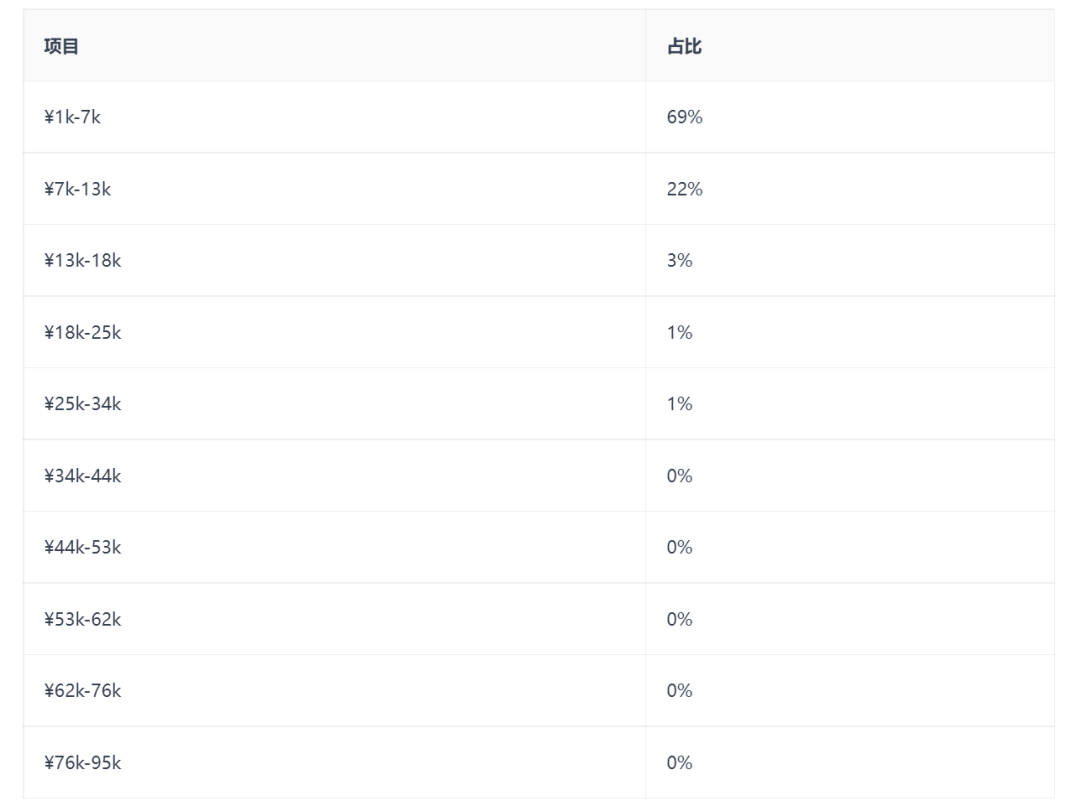Click the 占比 value for ¥18k-25k

click(680, 333)
